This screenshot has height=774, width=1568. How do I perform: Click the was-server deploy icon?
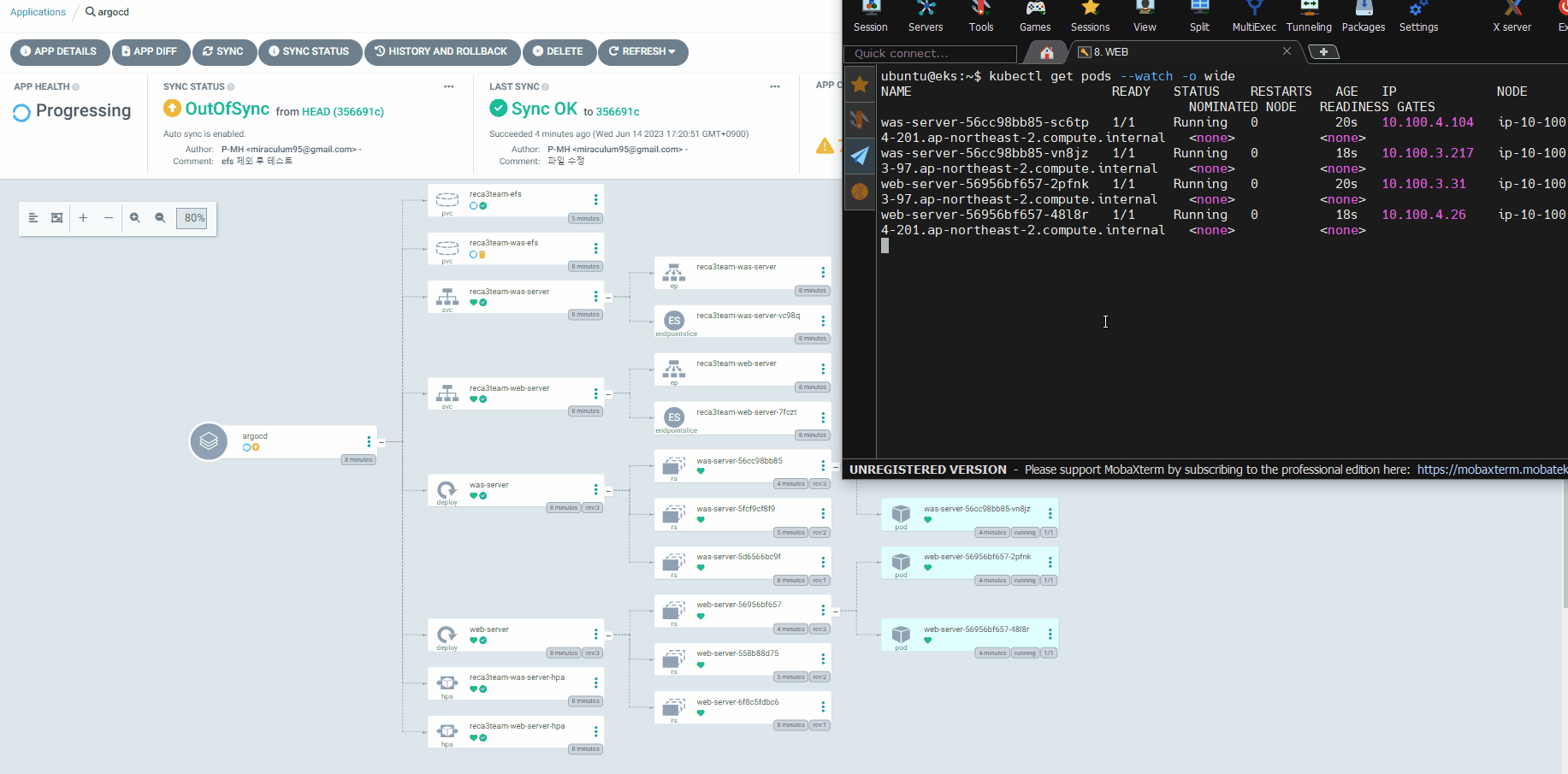(x=447, y=490)
